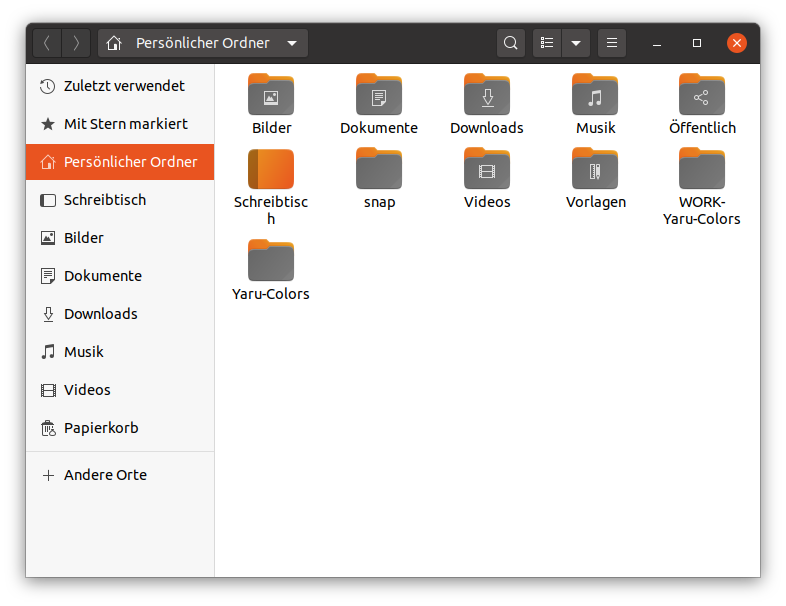Select the orange Schreibtisch folder icon
This screenshot has height=606, width=786.
(x=271, y=169)
